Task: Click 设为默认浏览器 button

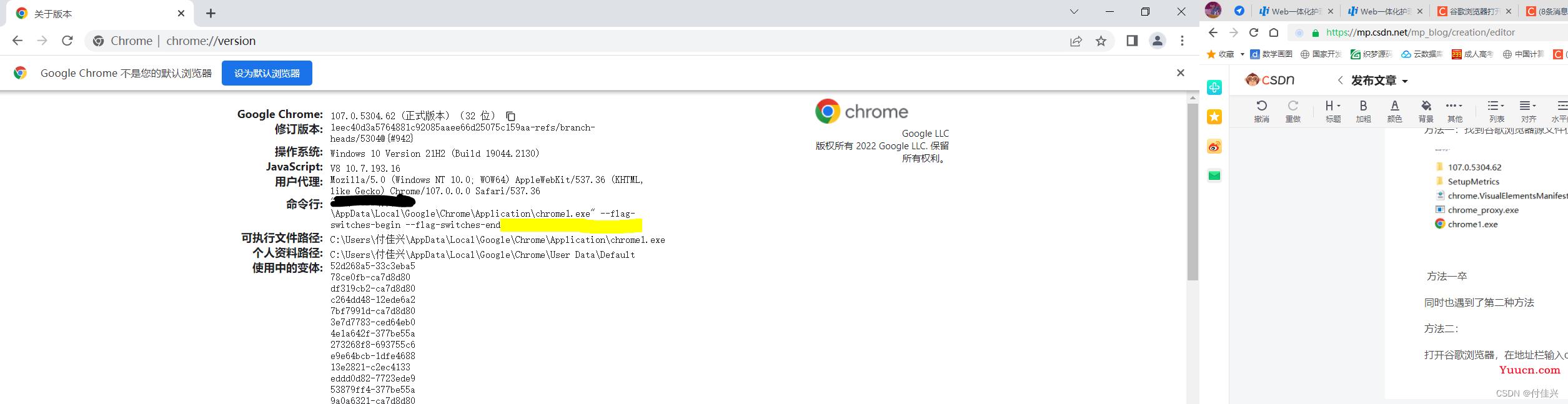Action: [267, 73]
